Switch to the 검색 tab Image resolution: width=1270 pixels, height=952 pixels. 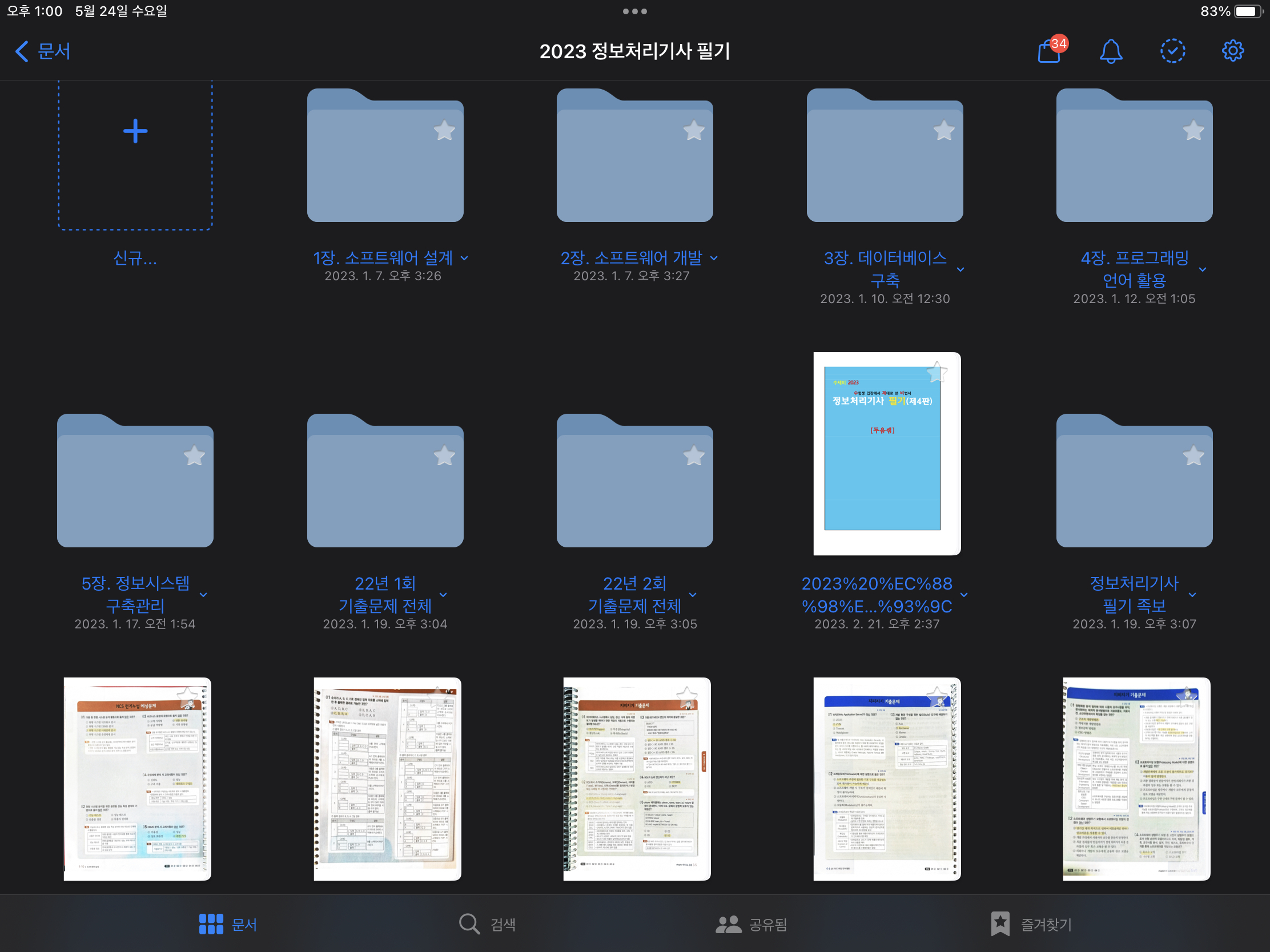[487, 924]
